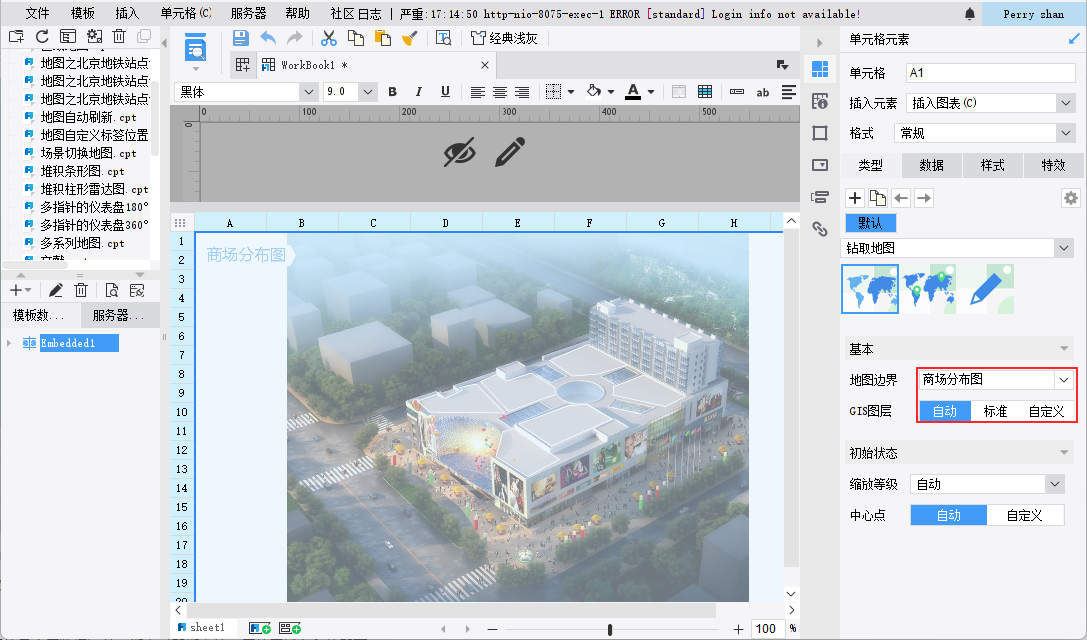Set GIS图层 to 标准
Image resolution: width=1087 pixels, height=640 pixels.
[x=995, y=411]
